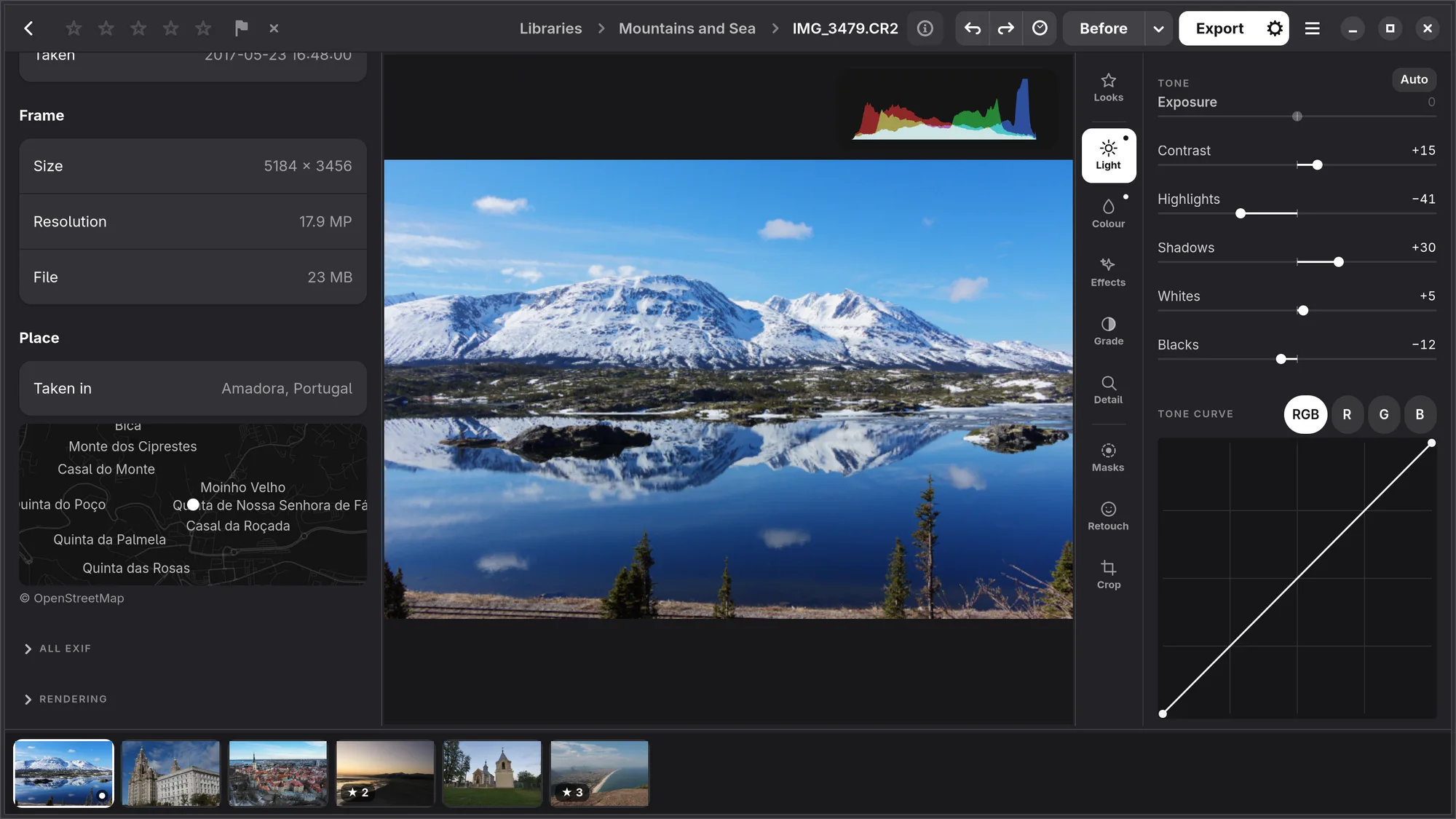1456x819 pixels.
Task: Toggle the flag marker on photo
Action: point(241,28)
